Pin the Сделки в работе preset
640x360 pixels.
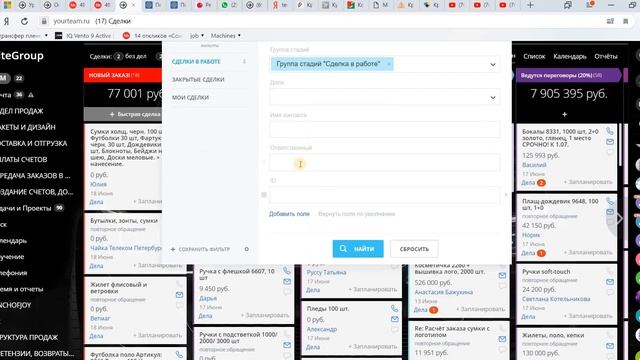[x=244, y=62]
